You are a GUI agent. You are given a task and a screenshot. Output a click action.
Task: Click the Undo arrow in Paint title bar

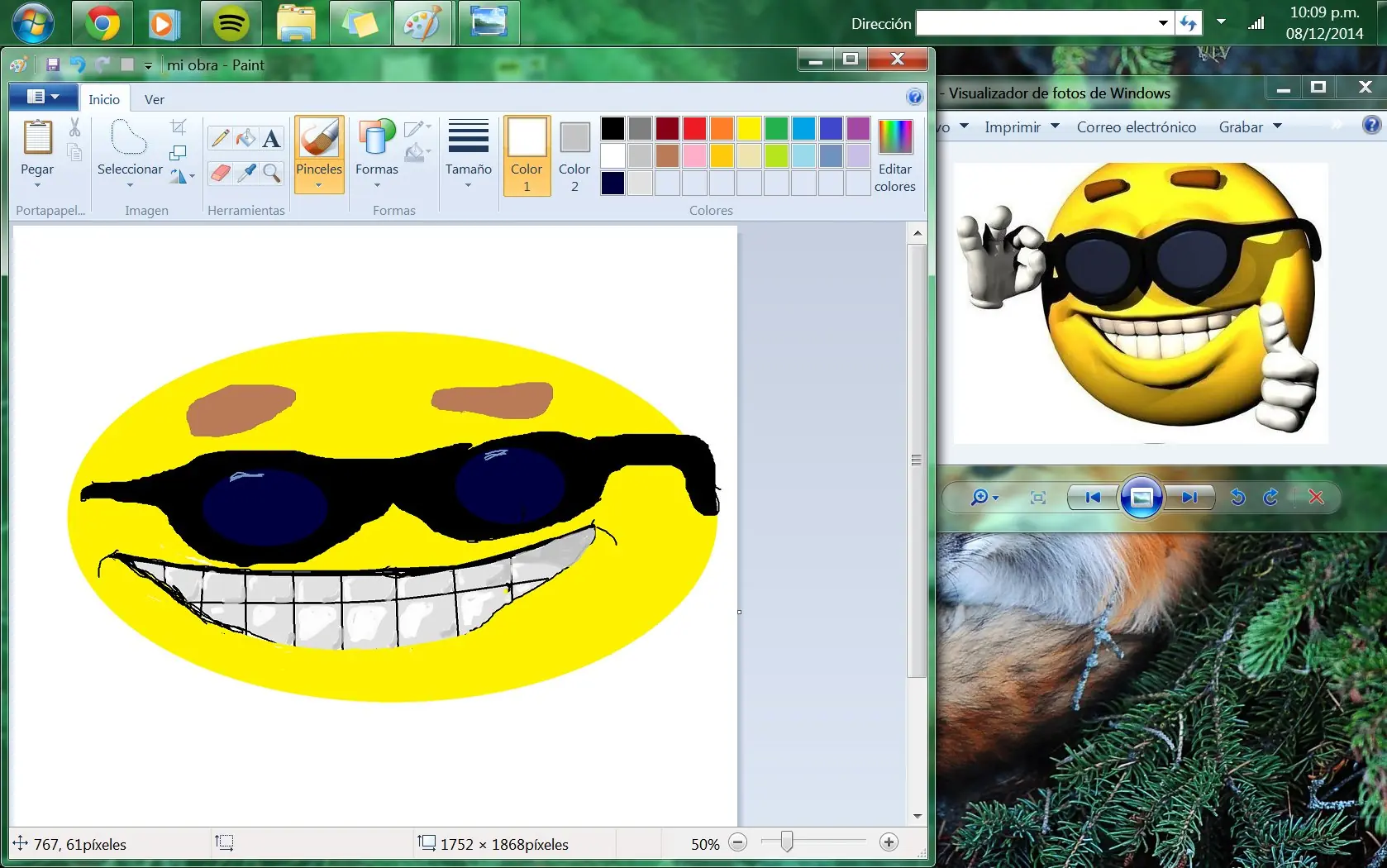pos(78,64)
